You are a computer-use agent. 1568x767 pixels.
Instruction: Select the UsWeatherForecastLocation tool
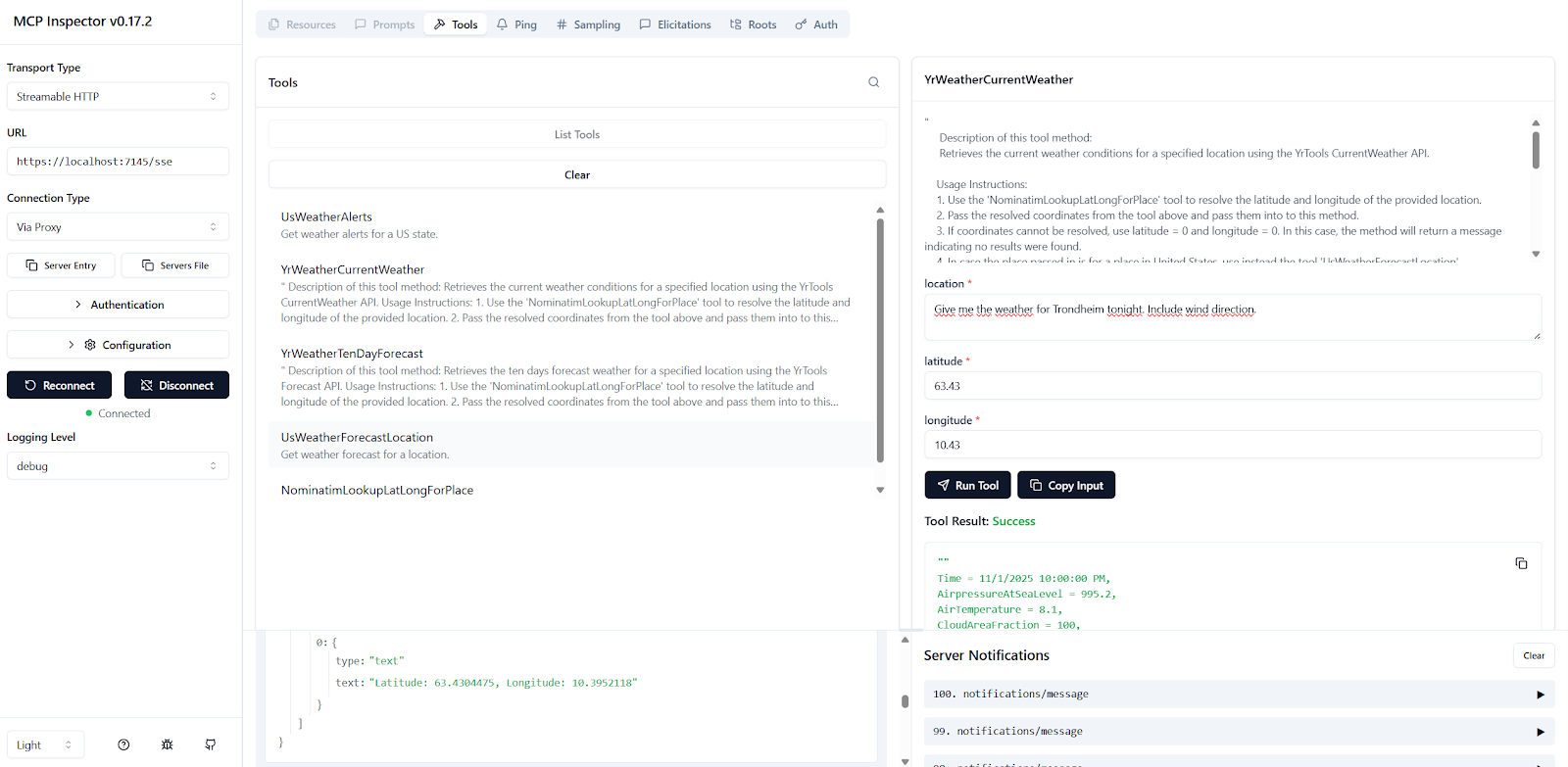[x=571, y=446]
